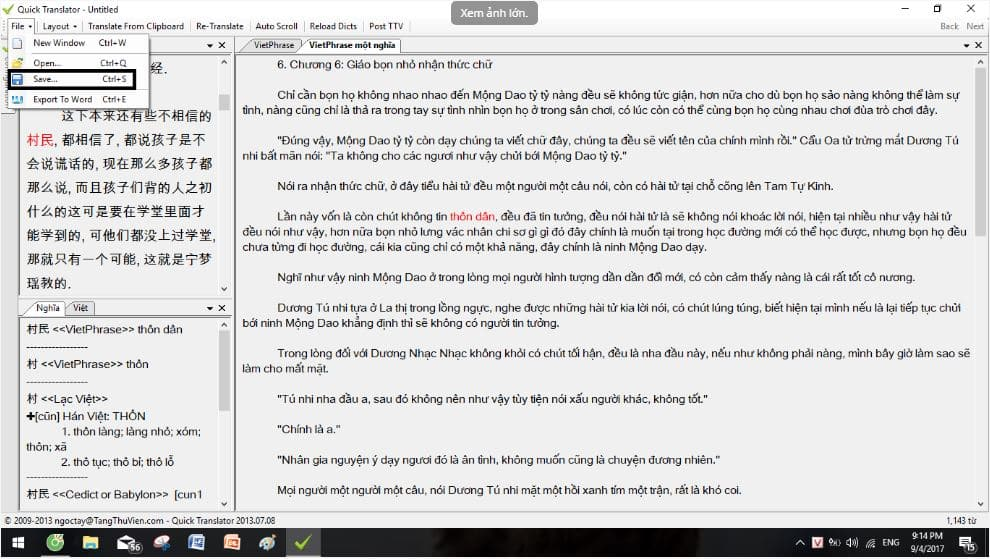The image size is (990, 559).
Task: Close the Nghĩa dictionary panel
Action: (223, 308)
